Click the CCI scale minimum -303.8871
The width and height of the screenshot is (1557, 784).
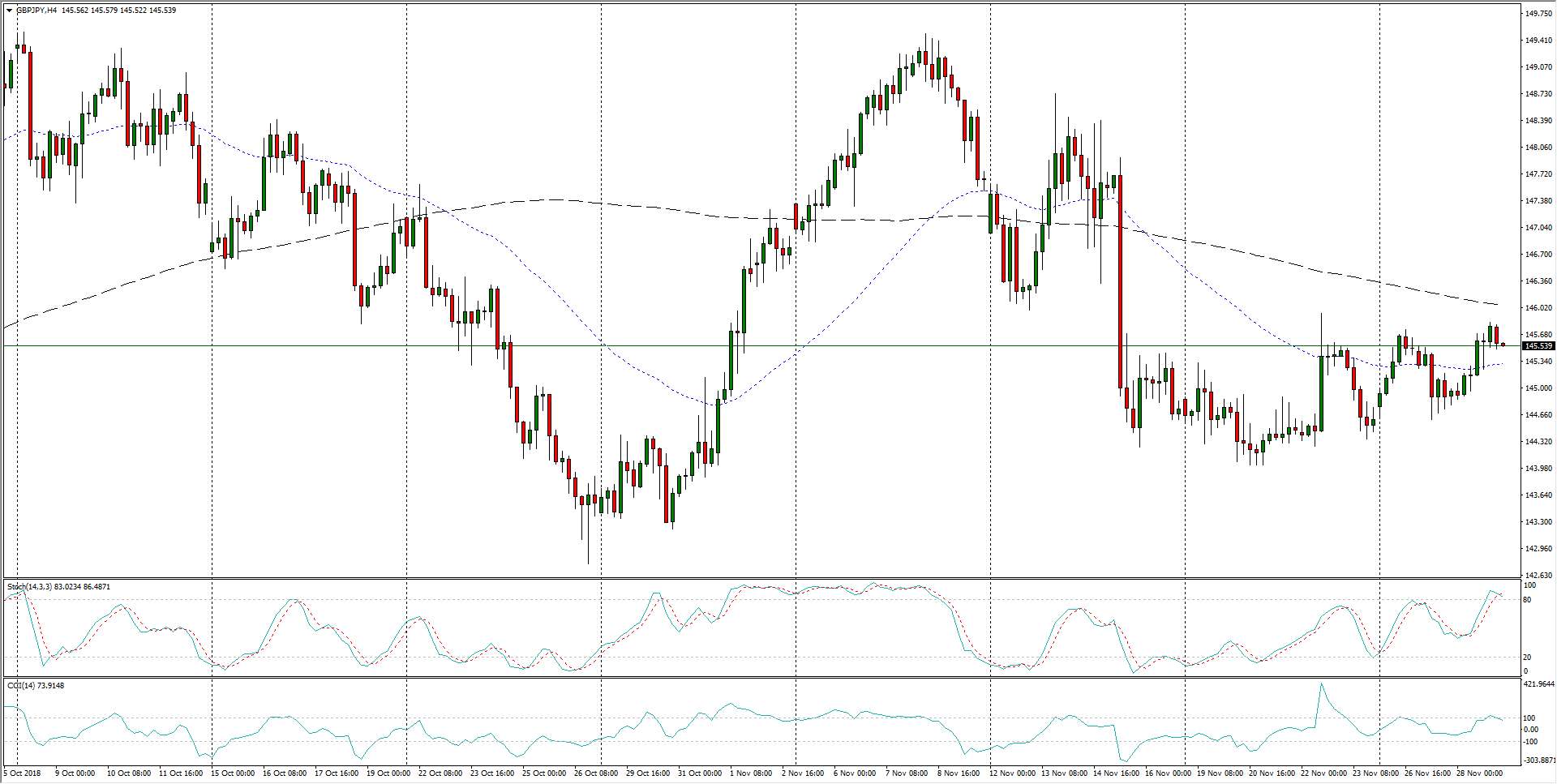pyautogui.click(x=1538, y=760)
